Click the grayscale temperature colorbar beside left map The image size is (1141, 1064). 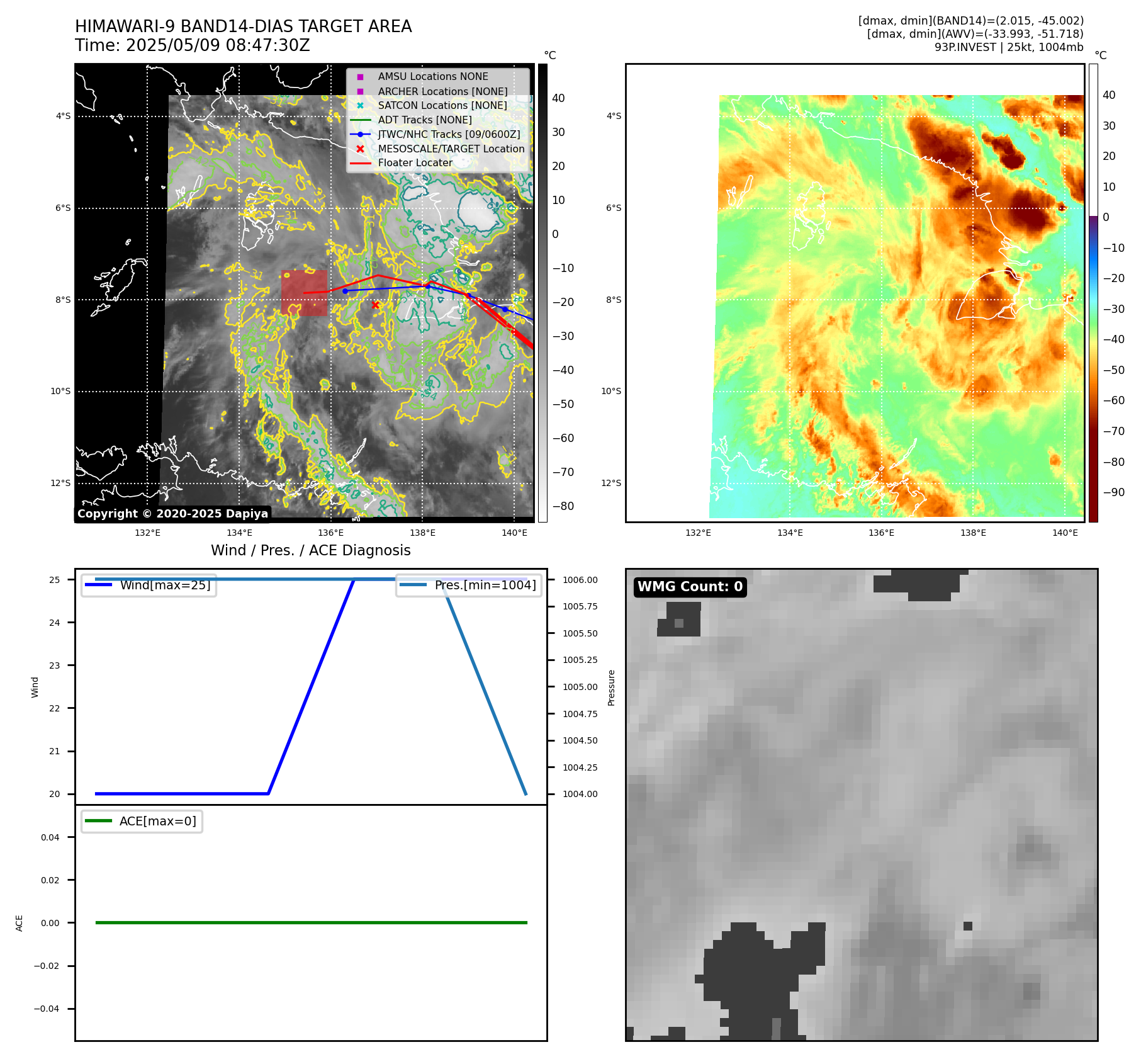click(542, 293)
